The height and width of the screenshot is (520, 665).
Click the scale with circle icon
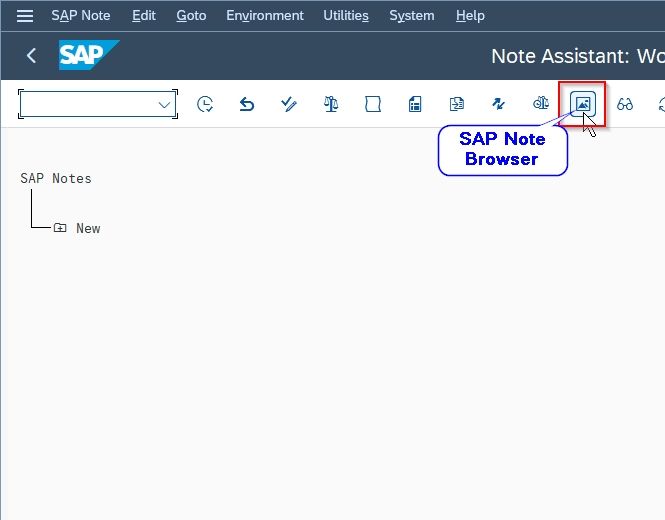click(541, 103)
